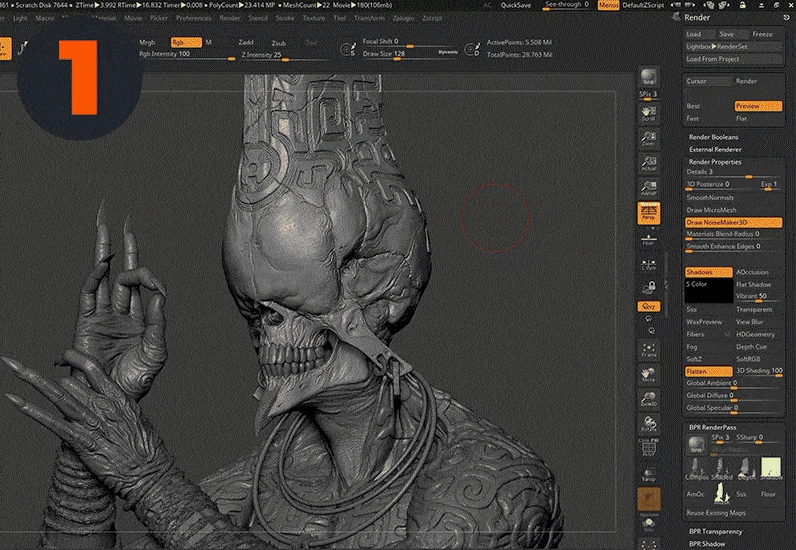The width and height of the screenshot is (796, 550).
Task: Click the brown Ghost material icon
Action: [x=649, y=499]
